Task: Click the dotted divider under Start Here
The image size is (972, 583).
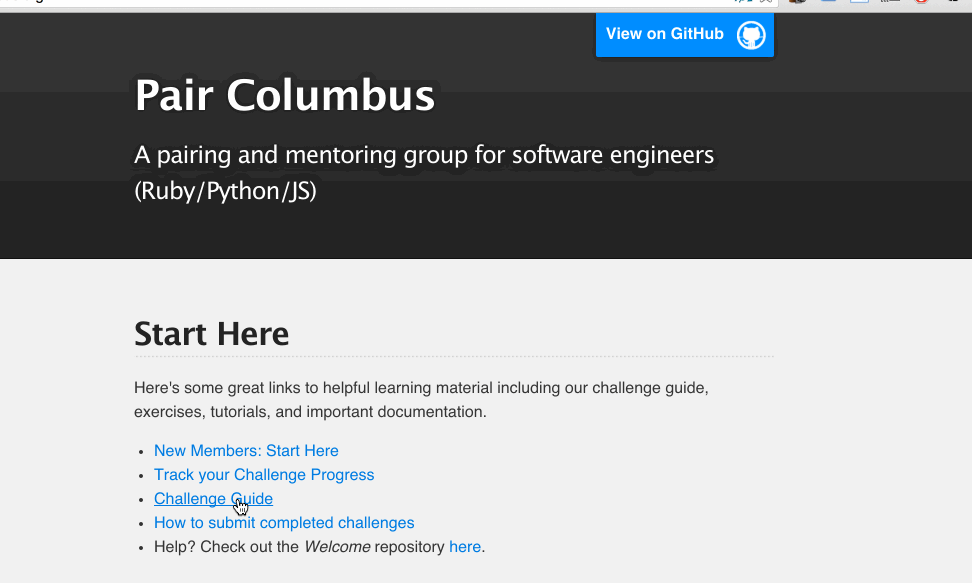Action: point(454,356)
